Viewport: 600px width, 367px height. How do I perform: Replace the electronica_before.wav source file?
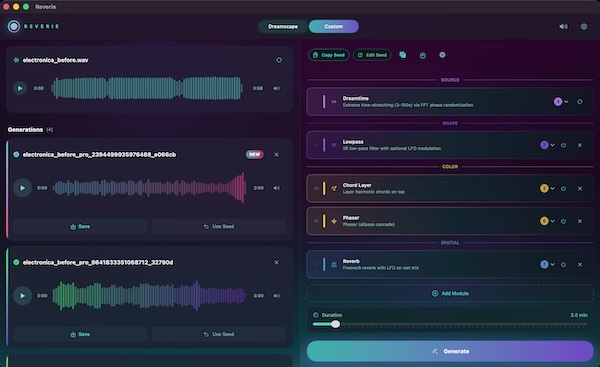279,60
